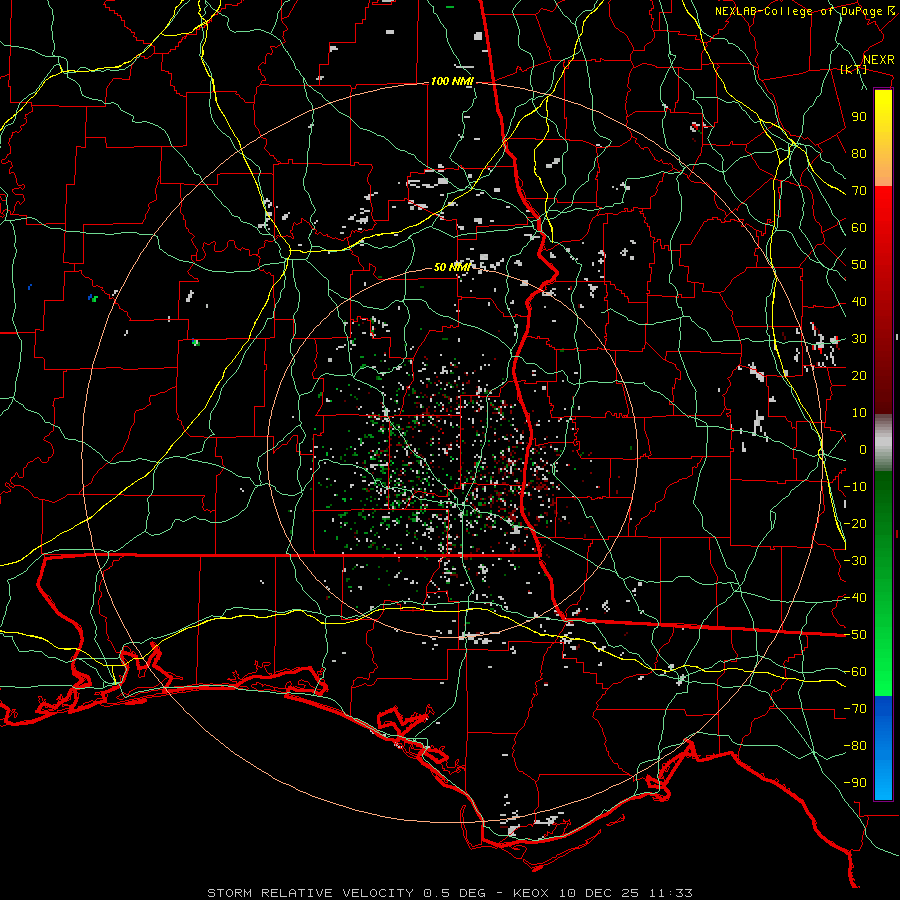
Task: Click the -60 value on the velocity scale
Action: pyautogui.click(x=855, y=672)
